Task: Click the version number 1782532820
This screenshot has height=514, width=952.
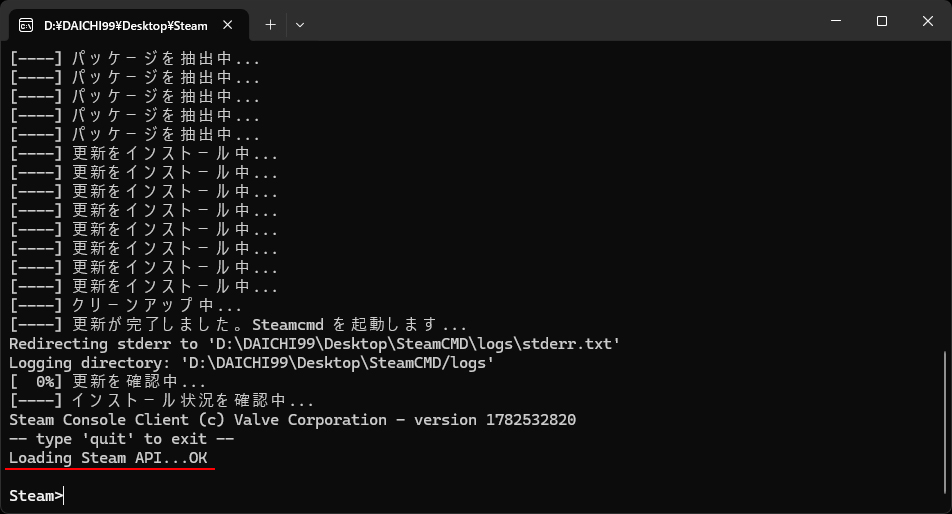Action: [x=531, y=420]
